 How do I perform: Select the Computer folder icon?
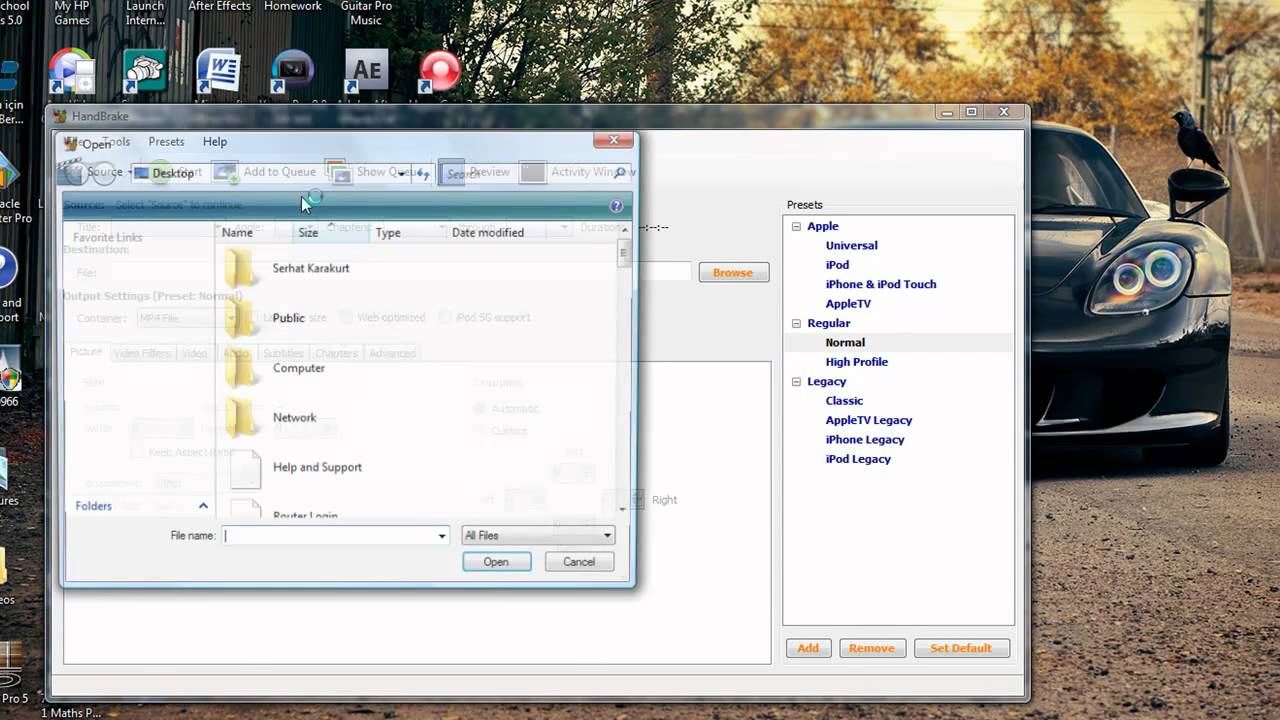click(x=240, y=368)
